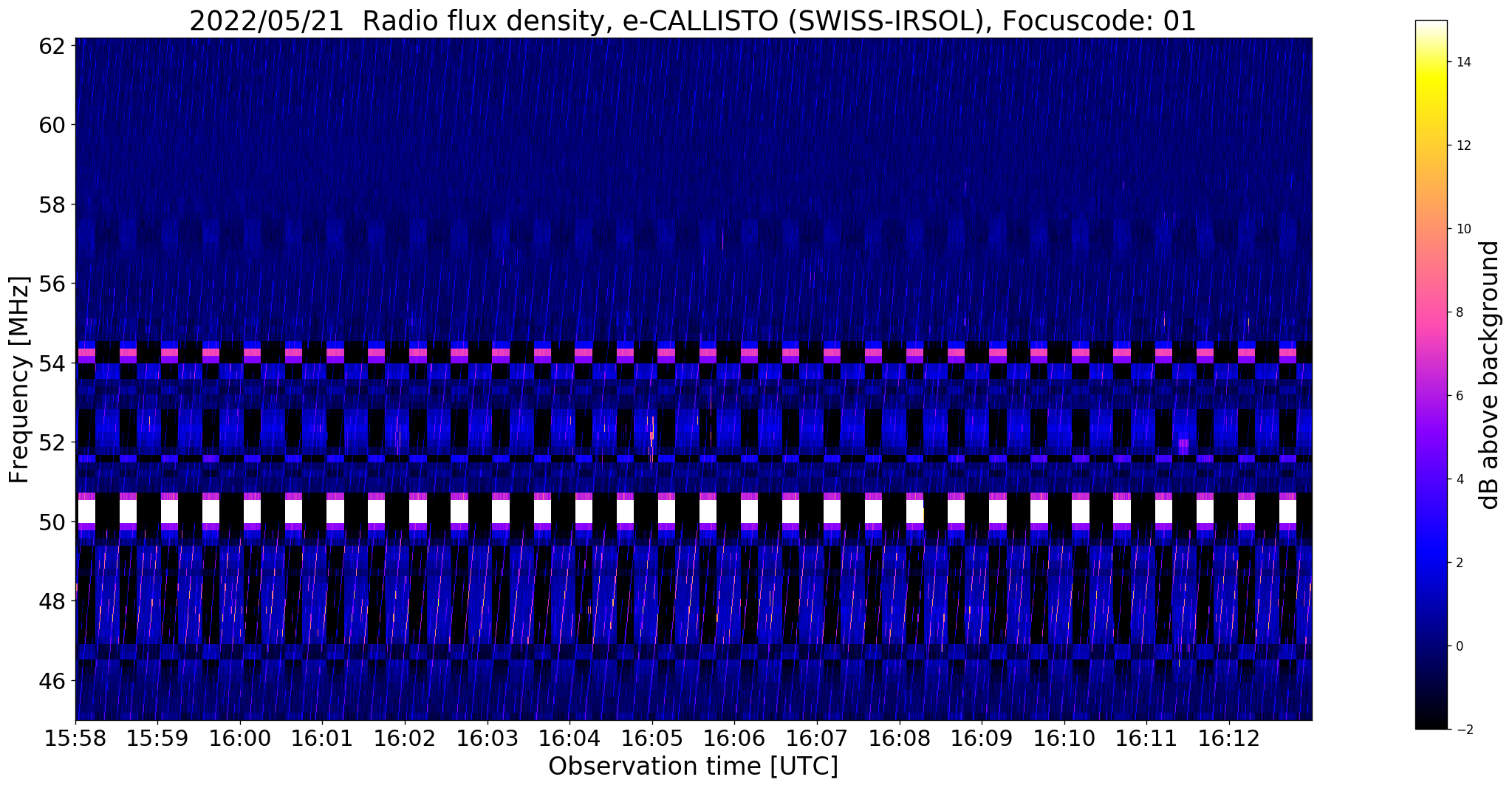Screen dimensions: 1512x788
Task: Click the colorbar near the 2 dB mark
Action: (1431, 563)
